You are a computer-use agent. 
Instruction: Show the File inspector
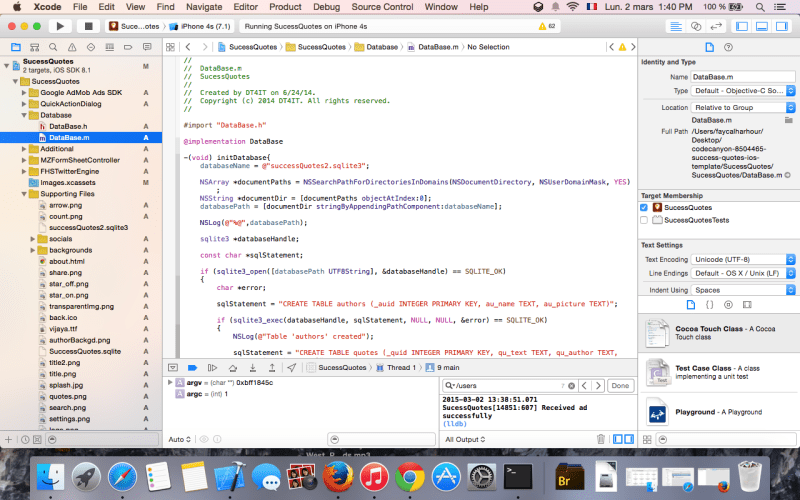pos(709,47)
